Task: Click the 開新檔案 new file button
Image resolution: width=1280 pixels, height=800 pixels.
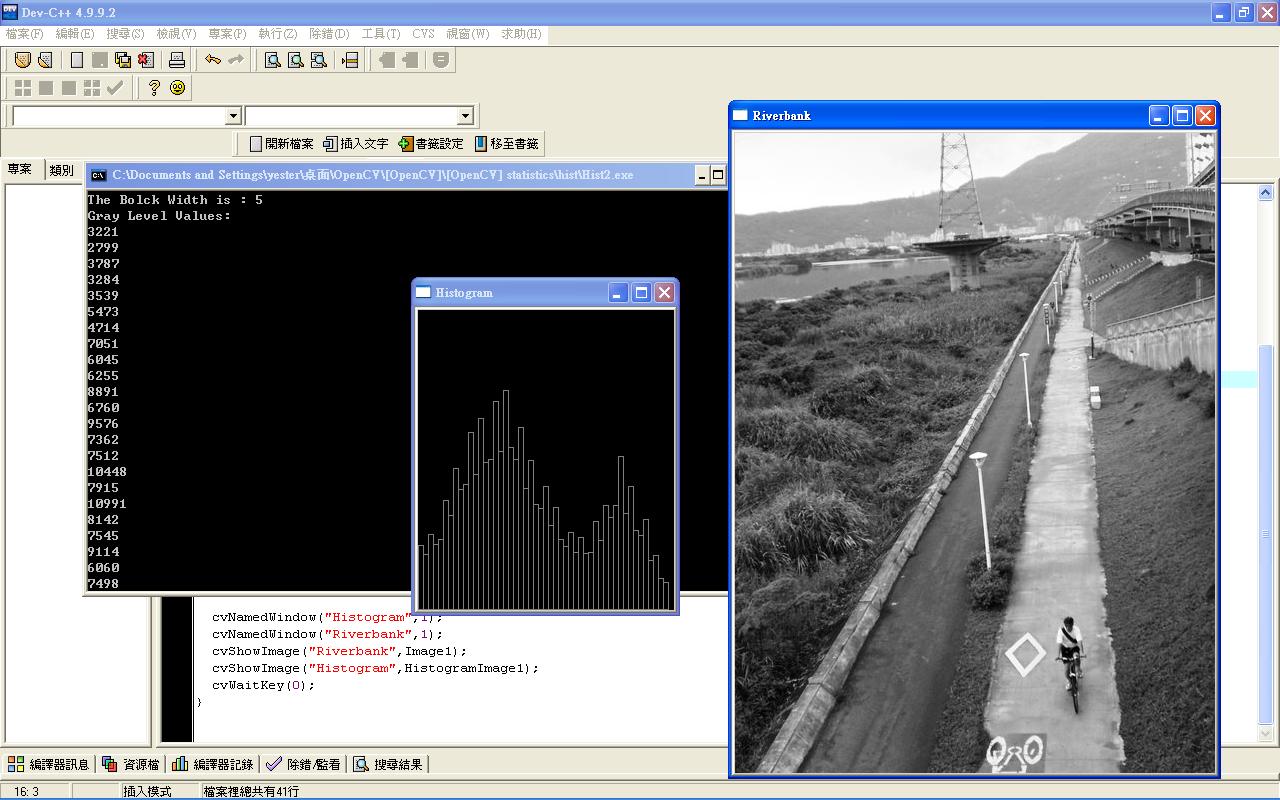Action: click(281, 144)
